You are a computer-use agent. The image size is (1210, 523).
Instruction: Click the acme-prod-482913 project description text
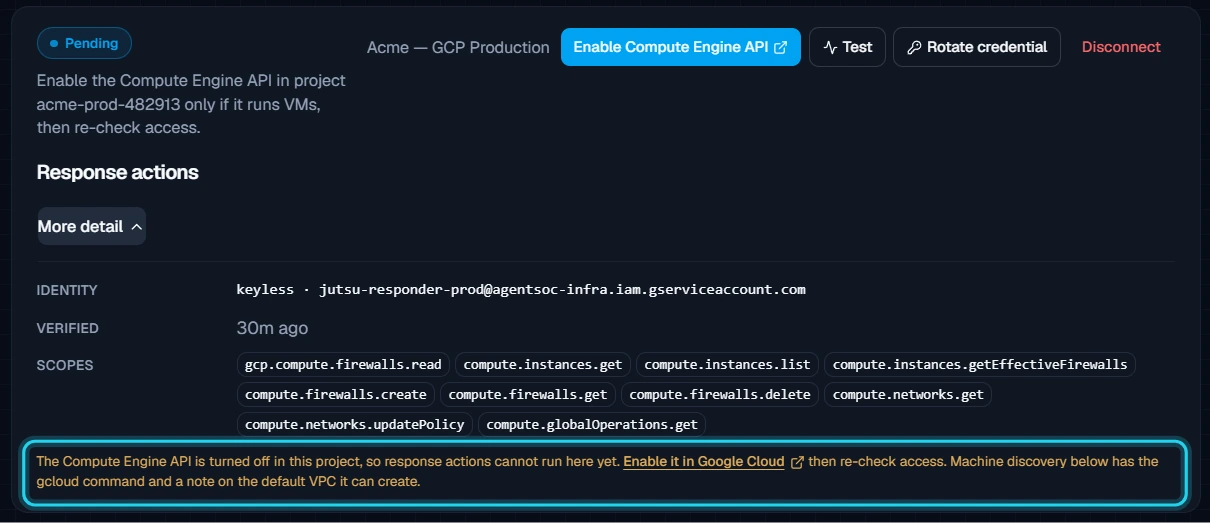192,104
